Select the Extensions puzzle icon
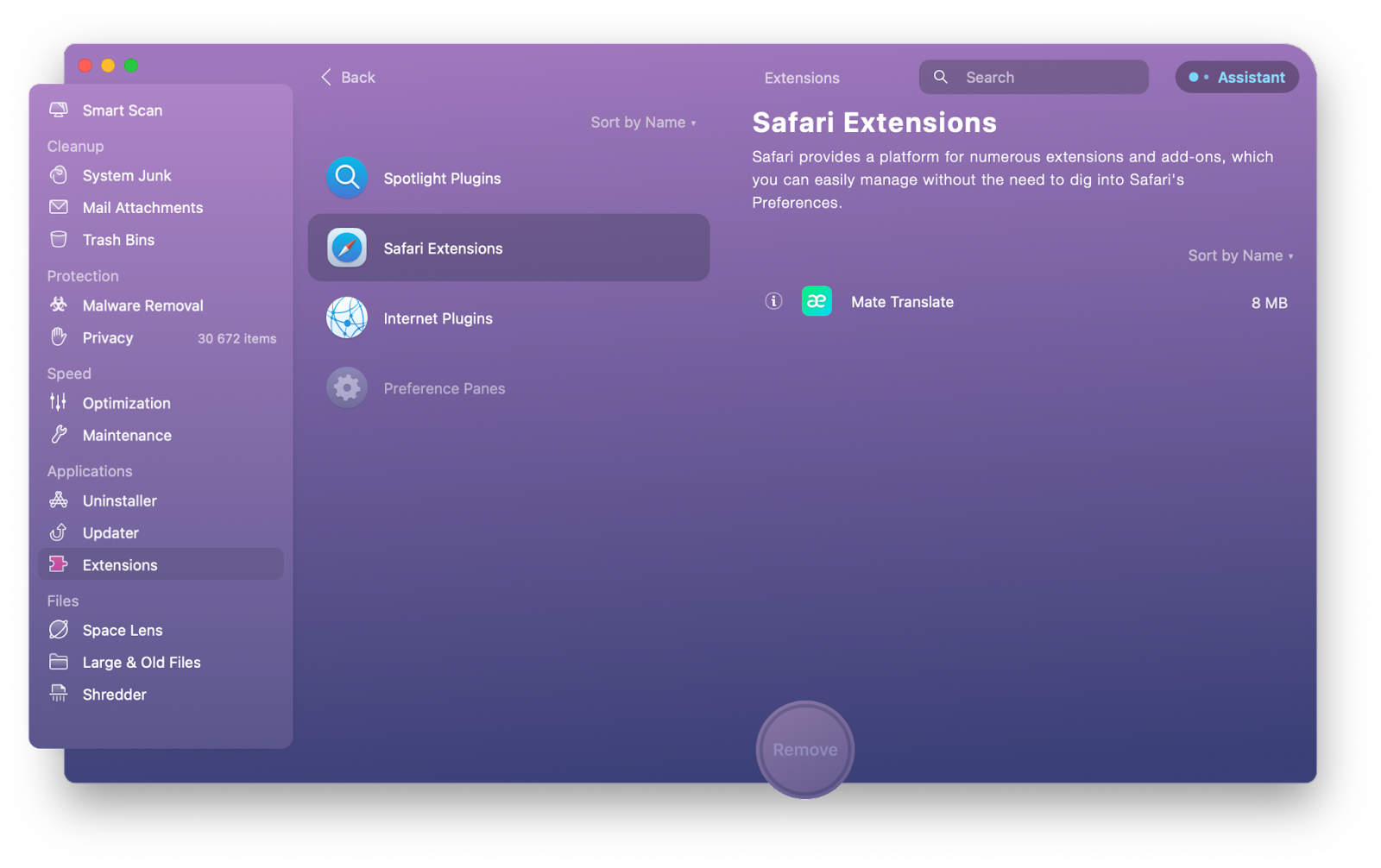The width and height of the screenshot is (1381, 868). [59, 564]
